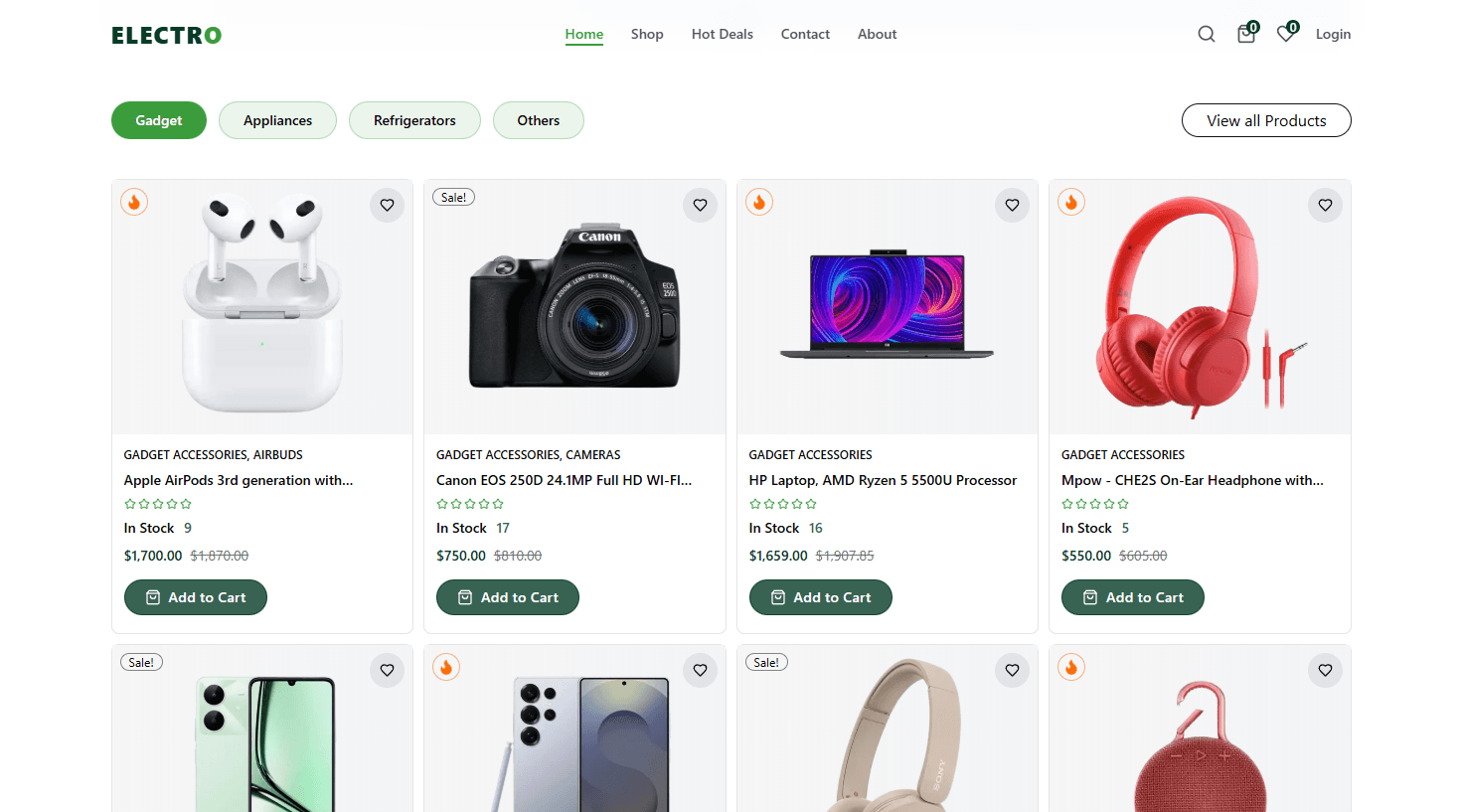Open the search icon in the header
Image resolution: width=1460 pixels, height=812 pixels.
pyautogui.click(x=1206, y=33)
